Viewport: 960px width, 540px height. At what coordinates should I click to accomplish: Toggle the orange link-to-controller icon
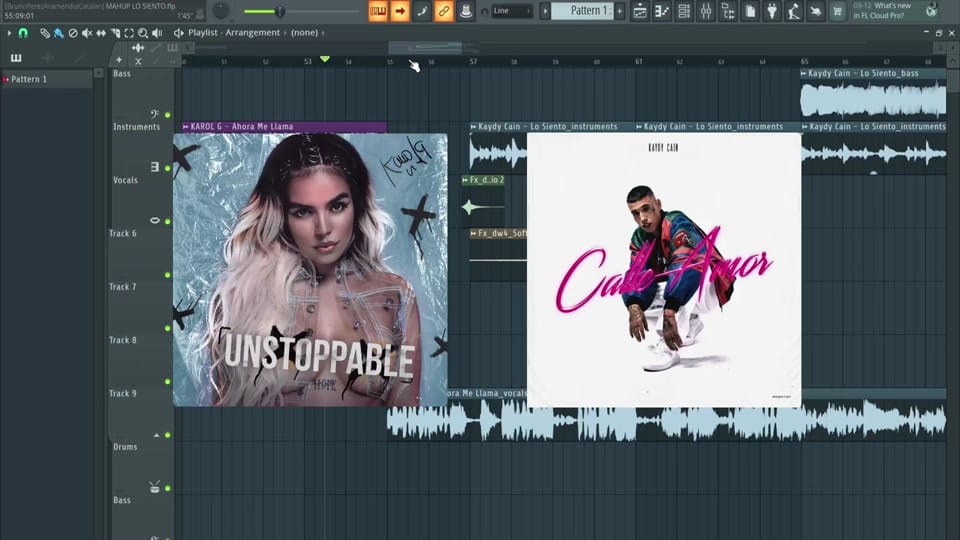pos(444,11)
